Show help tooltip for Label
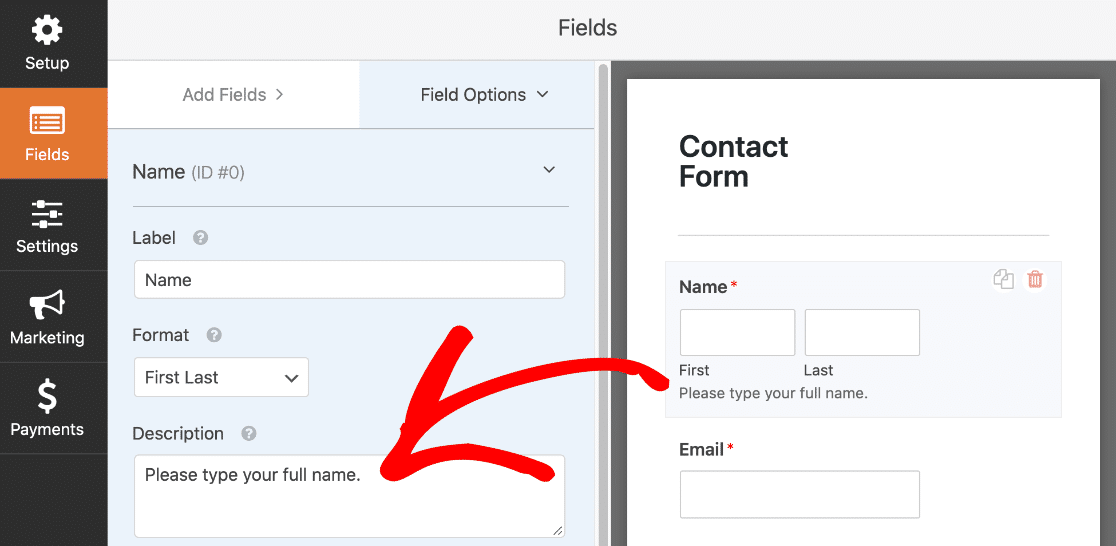 click(201, 238)
